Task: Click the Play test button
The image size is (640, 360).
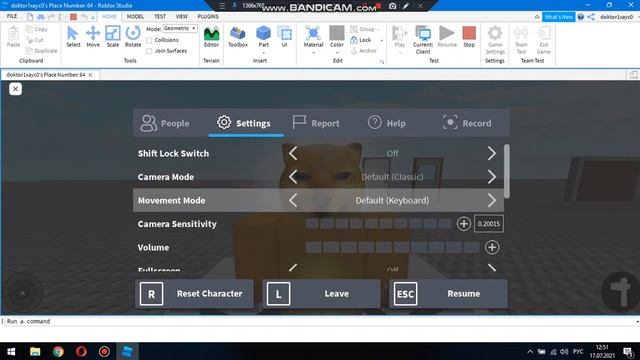Action: [x=400, y=39]
